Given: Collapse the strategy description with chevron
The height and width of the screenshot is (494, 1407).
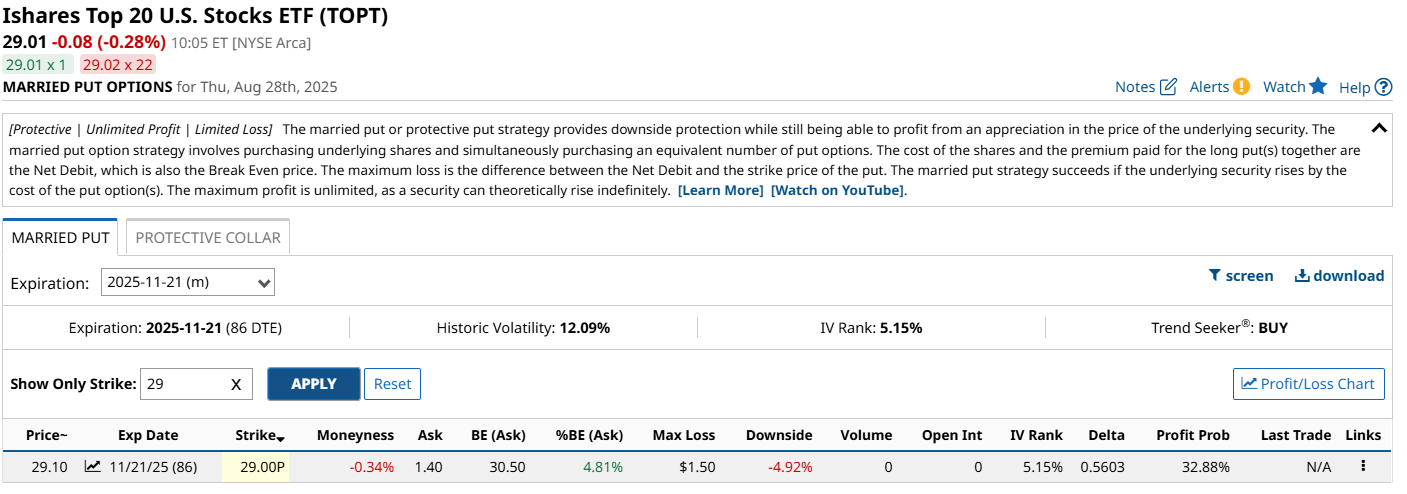Looking at the screenshot, I should [x=1379, y=128].
